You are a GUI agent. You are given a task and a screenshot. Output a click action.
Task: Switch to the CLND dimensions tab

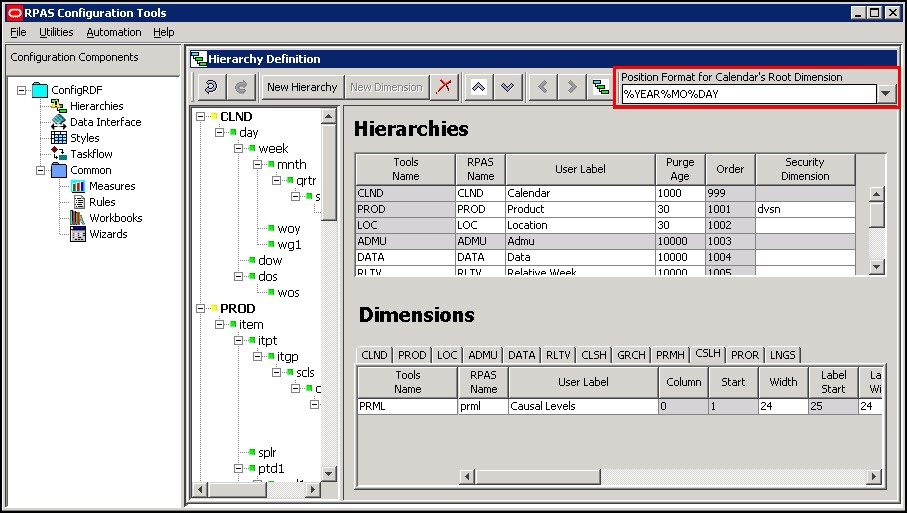point(374,355)
